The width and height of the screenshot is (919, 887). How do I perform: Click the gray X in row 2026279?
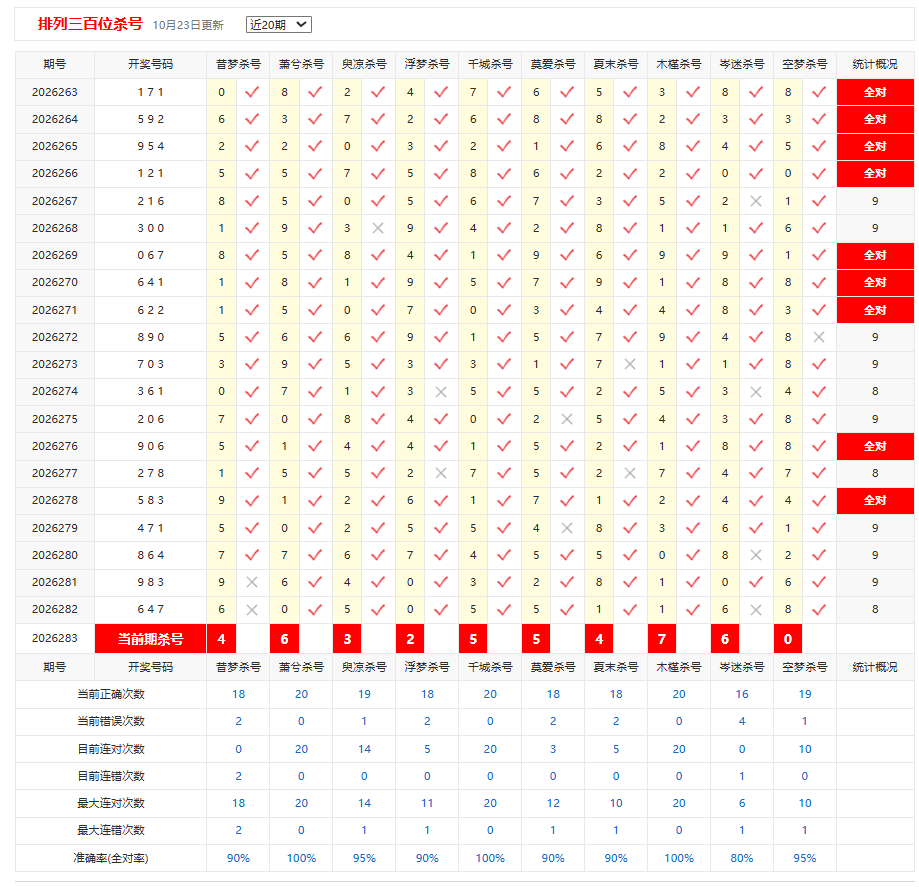click(x=567, y=528)
